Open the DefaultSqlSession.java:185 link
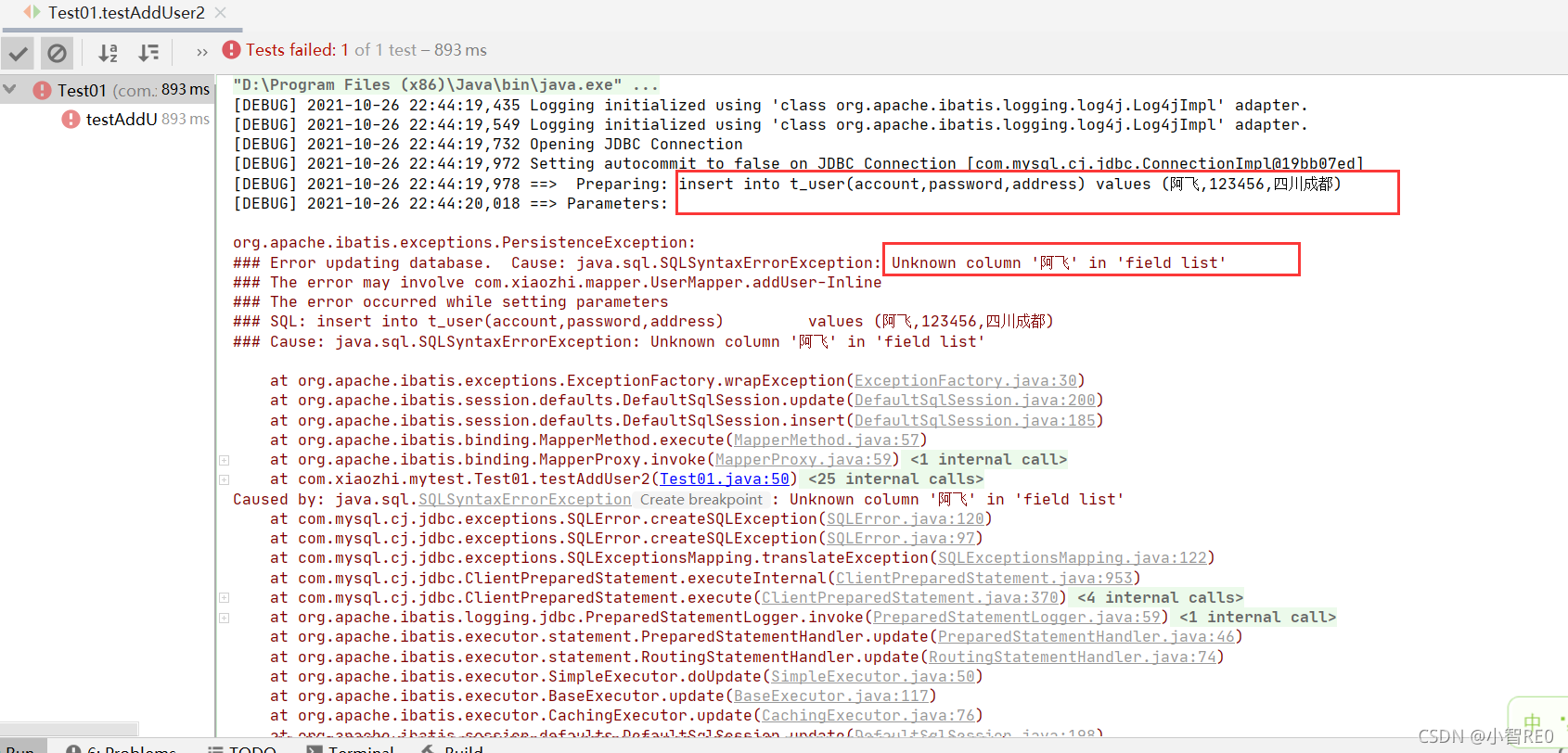 (975, 421)
